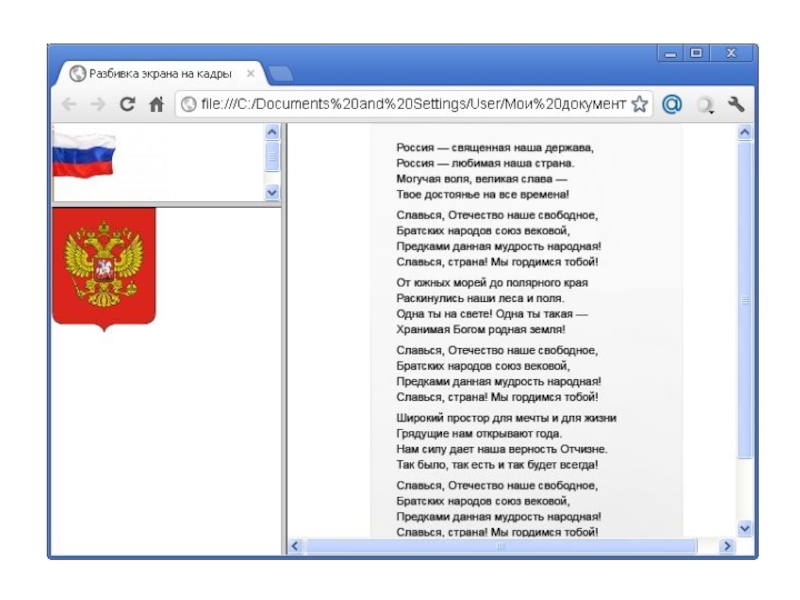The height and width of the screenshot is (600, 800).
Task: Click up arrow of flag frame scrollbar
Action: click(272, 132)
